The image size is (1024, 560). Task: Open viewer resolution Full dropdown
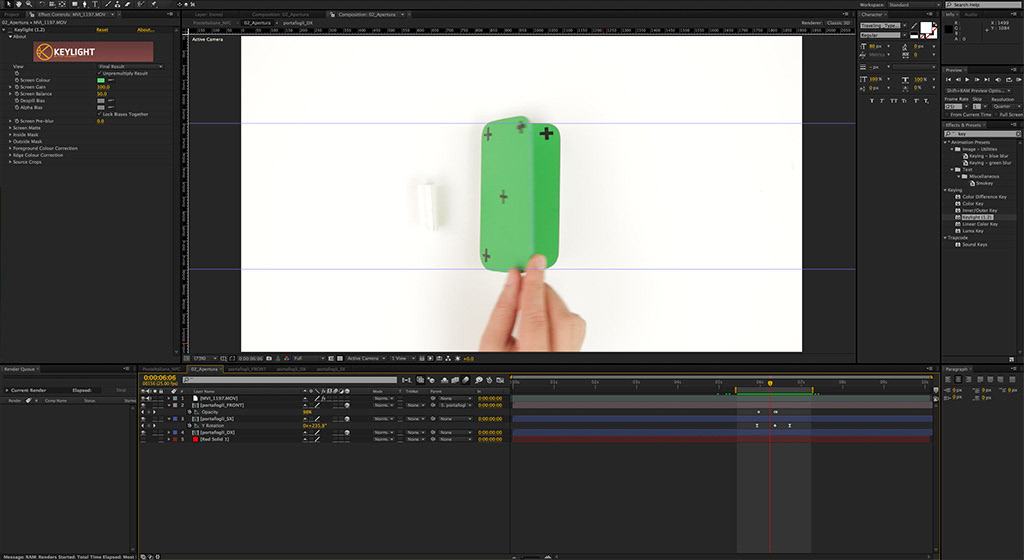coord(309,358)
